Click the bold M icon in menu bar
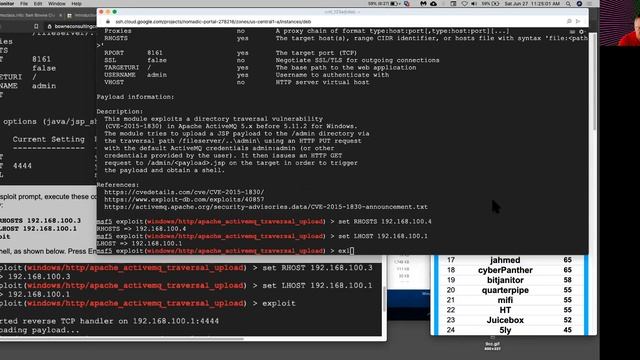640x360 pixels. point(423,4)
